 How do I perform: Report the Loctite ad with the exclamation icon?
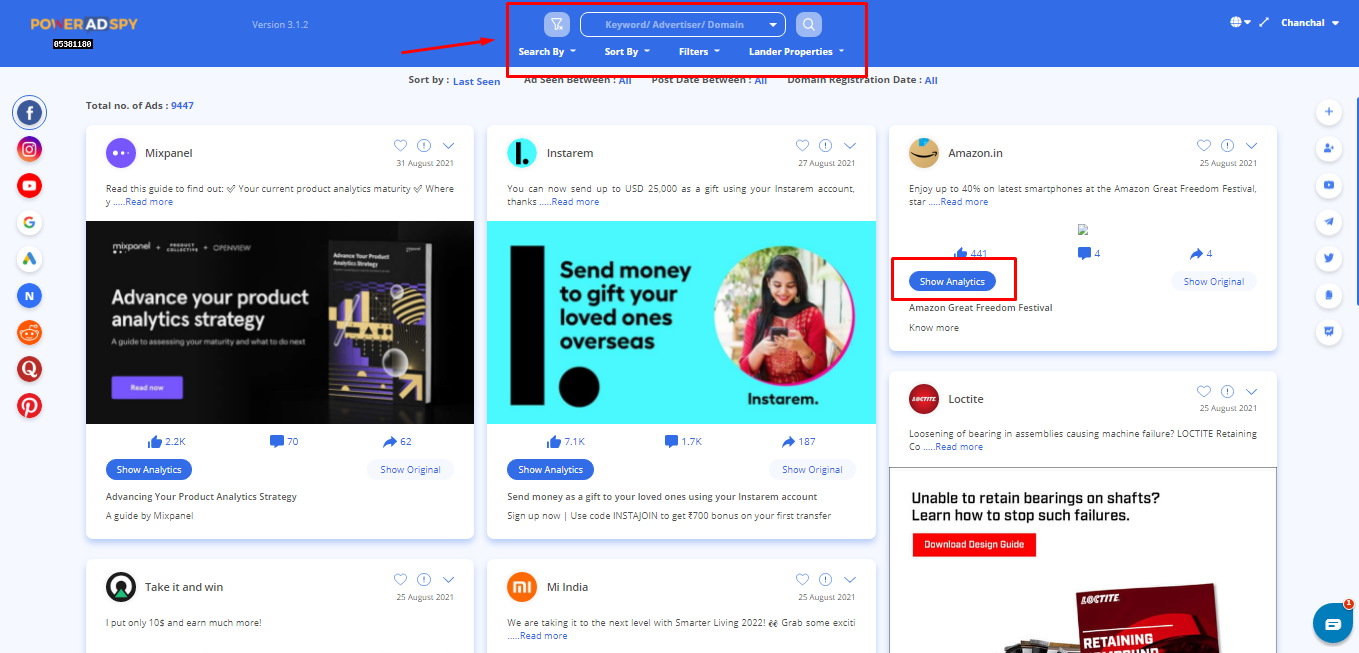(x=1227, y=392)
